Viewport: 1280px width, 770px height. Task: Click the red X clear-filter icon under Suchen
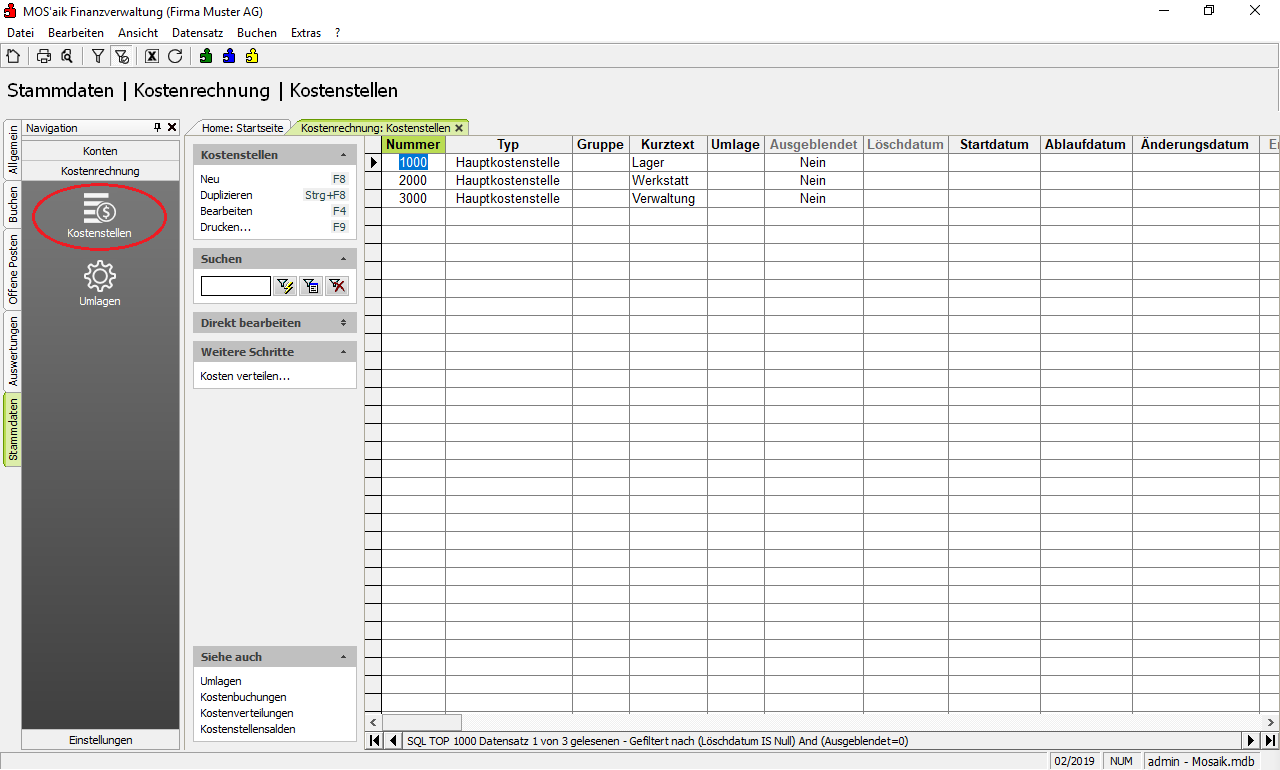(337, 286)
